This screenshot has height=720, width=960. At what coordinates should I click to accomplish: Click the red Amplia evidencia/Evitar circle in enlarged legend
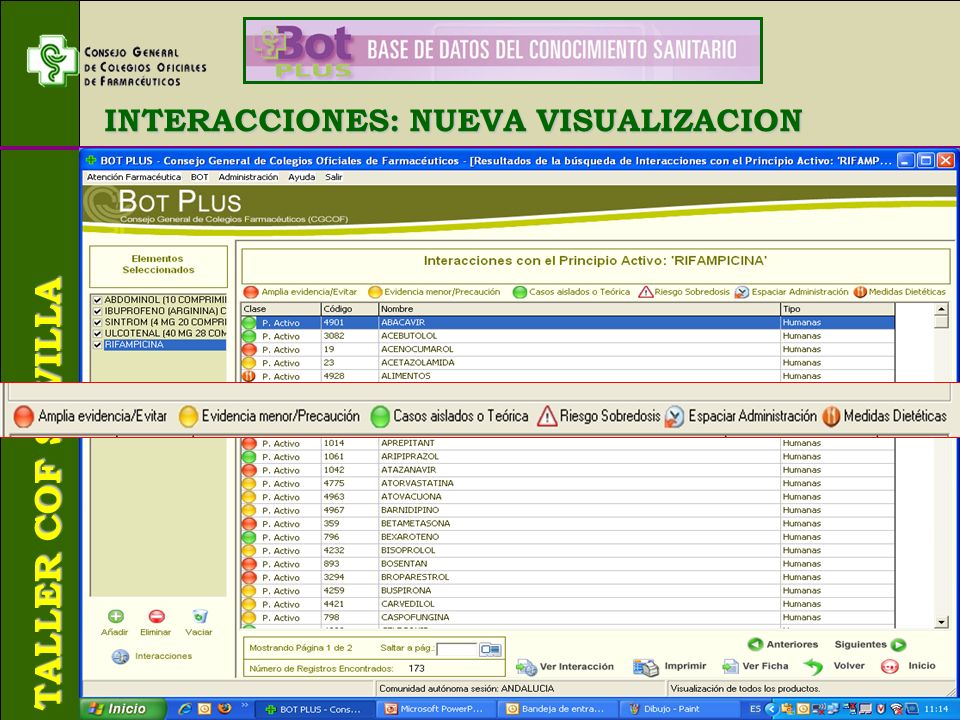point(24,416)
